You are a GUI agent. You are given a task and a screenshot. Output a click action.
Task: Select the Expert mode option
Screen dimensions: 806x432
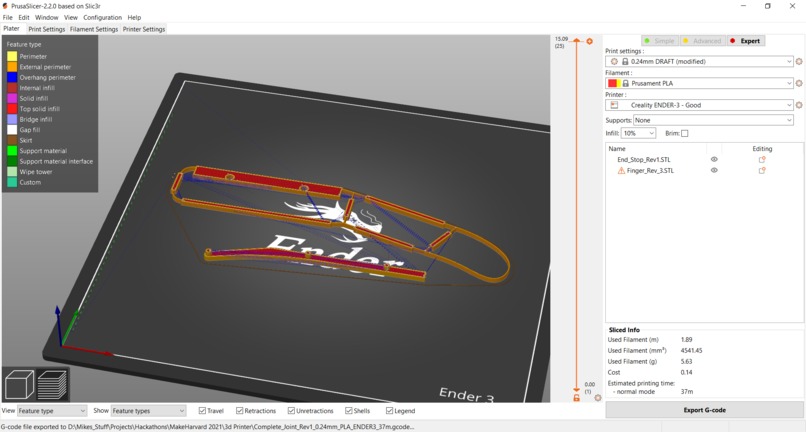click(746, 41)
